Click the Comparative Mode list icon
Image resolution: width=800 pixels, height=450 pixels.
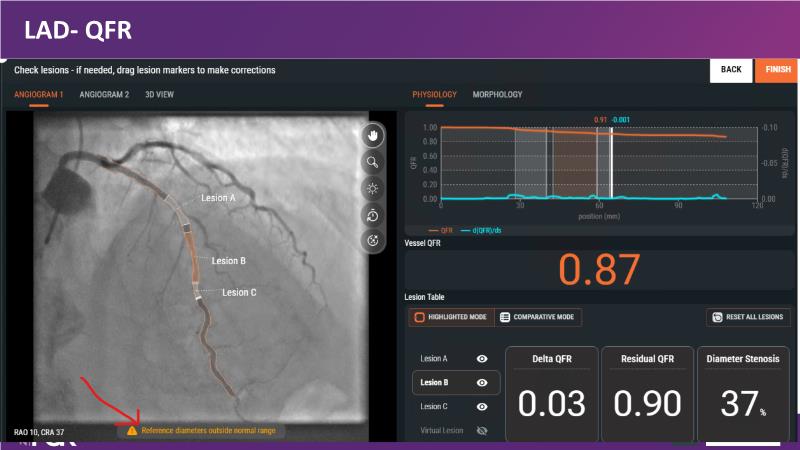click(505, 317)
